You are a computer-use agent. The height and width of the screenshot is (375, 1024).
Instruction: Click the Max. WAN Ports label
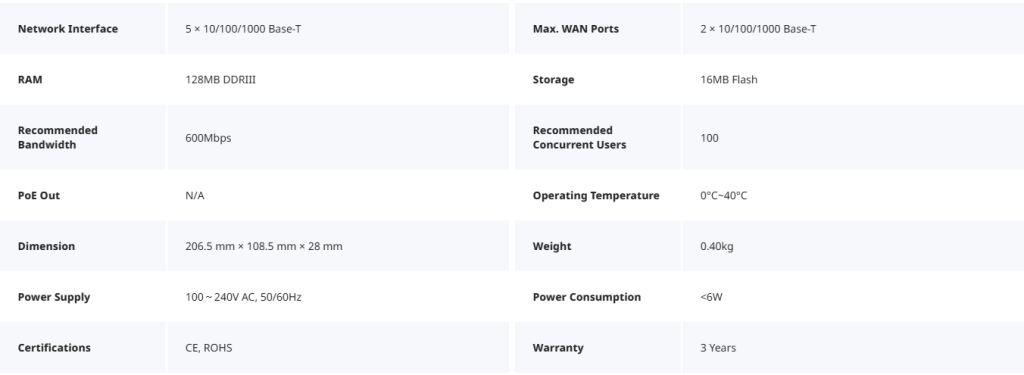tap(576, 29)
